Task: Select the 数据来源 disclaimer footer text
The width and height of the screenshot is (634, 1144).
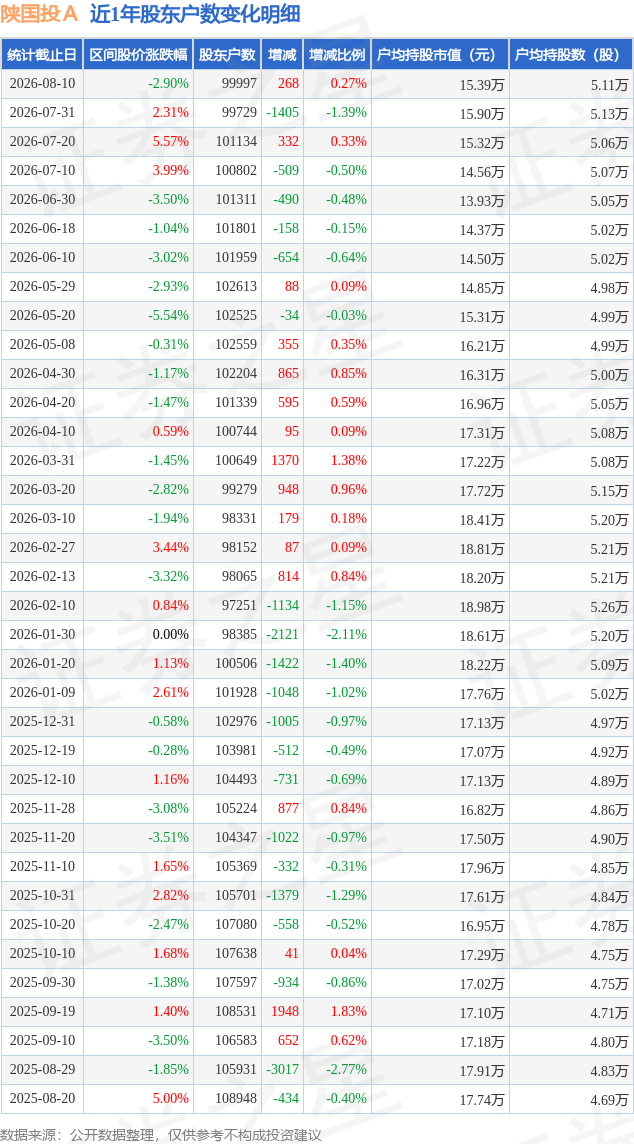Action: click(161, 1135)
